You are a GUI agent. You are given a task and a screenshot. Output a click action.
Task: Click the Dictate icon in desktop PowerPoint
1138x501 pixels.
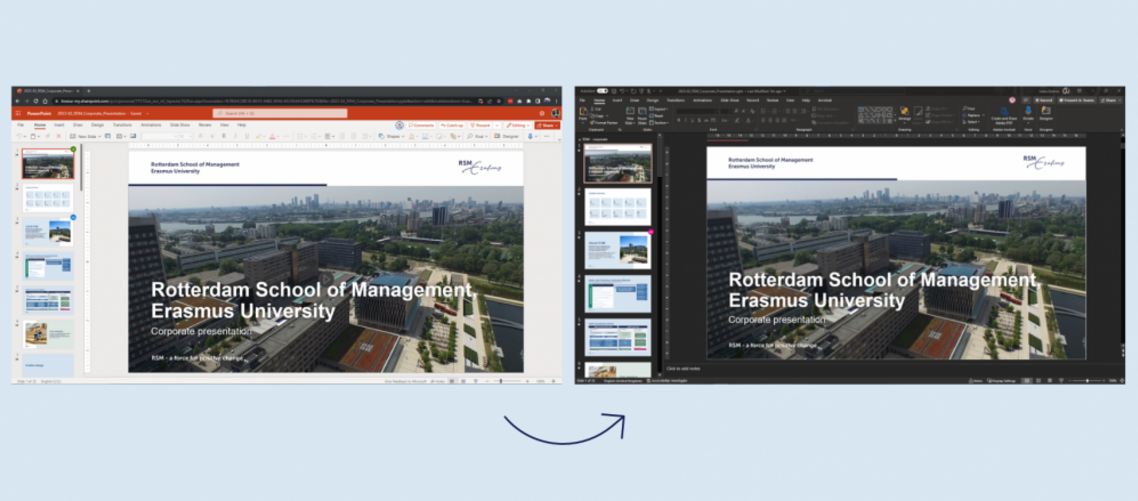coord(1028,110)
